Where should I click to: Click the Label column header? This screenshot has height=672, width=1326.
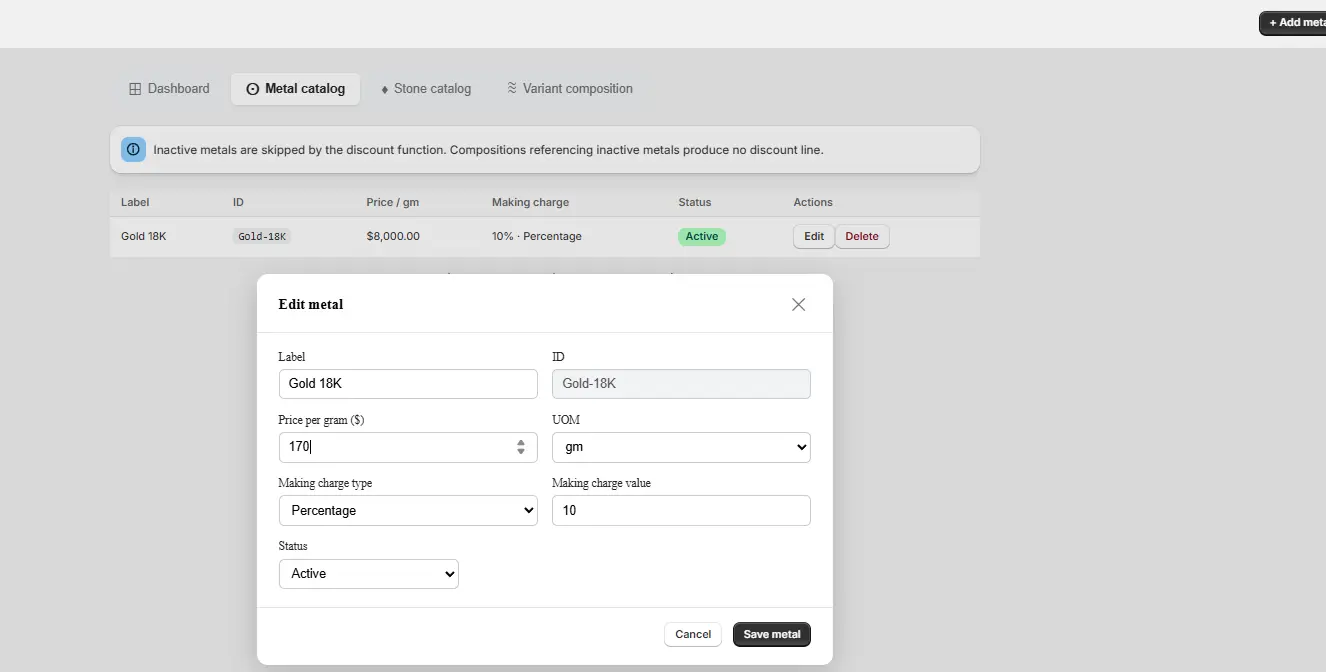pos(135,202)
